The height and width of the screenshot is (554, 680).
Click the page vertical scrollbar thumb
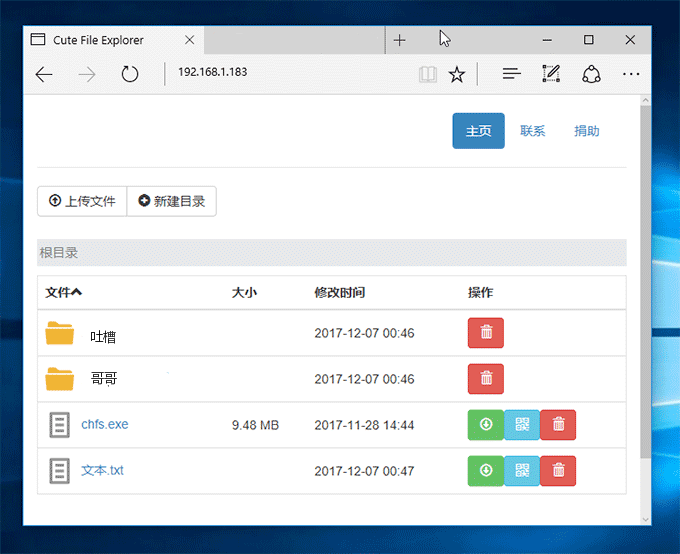(x=645, y=282)
